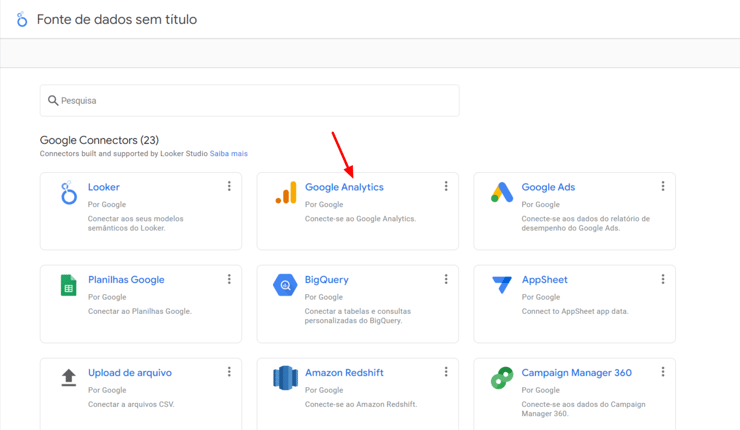The height and width of the screenshot is (430, 740).
Task: Select the Looker connector title
Action: 104,187
